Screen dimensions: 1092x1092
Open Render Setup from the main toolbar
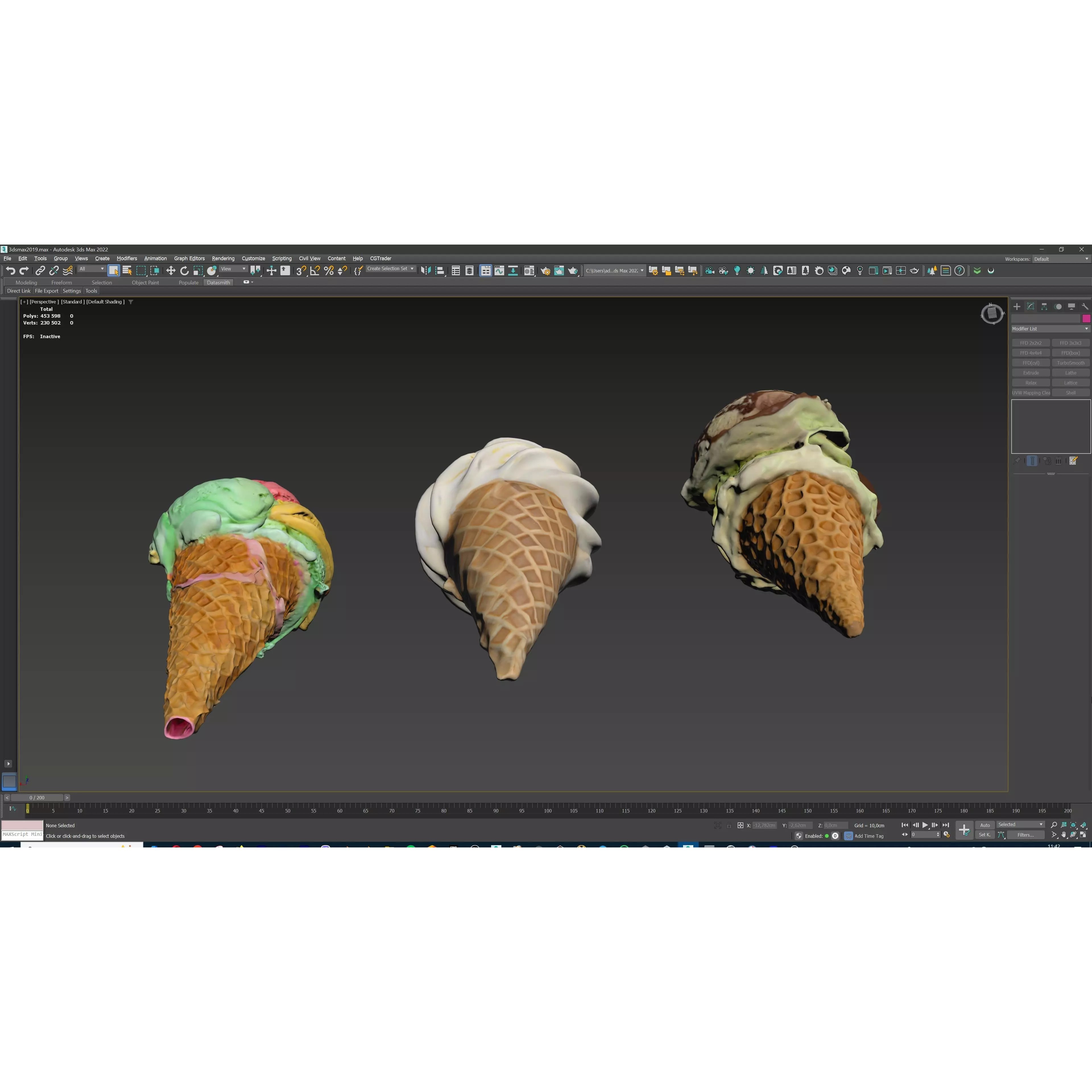545,270
